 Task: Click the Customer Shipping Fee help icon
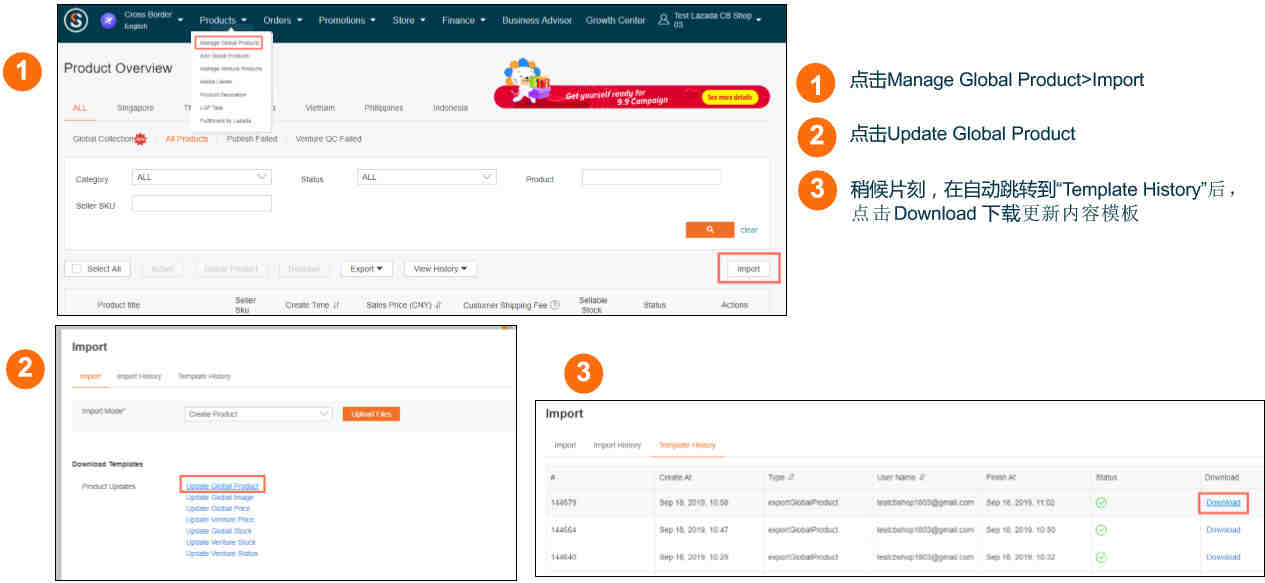point(555,305)
